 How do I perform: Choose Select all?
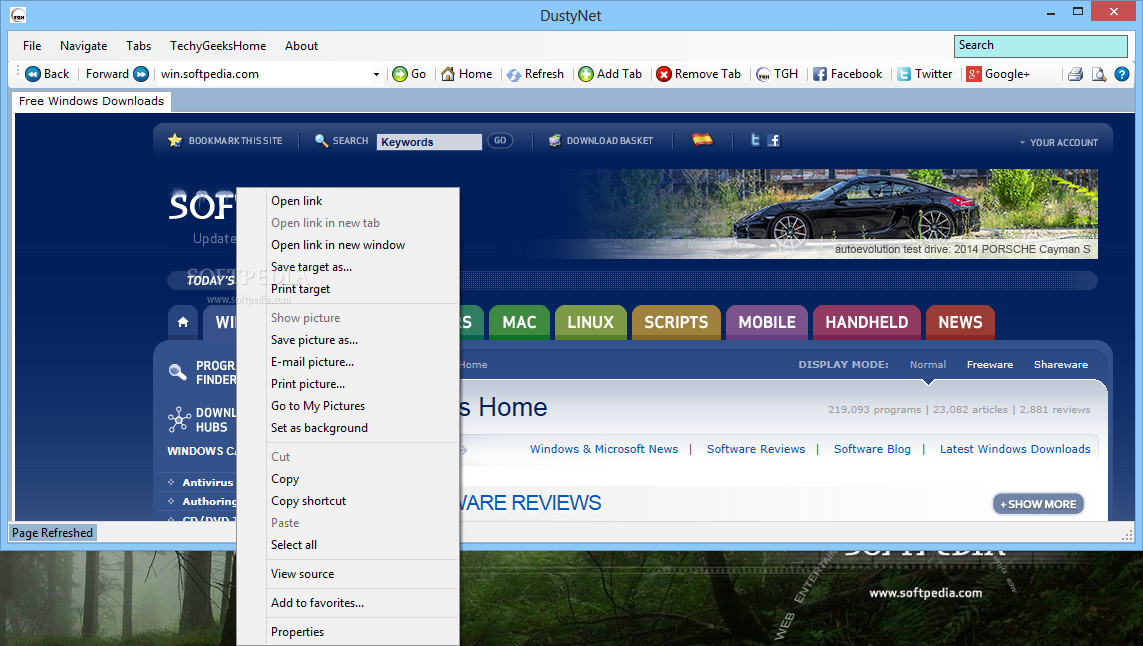[x=348, y=545]
